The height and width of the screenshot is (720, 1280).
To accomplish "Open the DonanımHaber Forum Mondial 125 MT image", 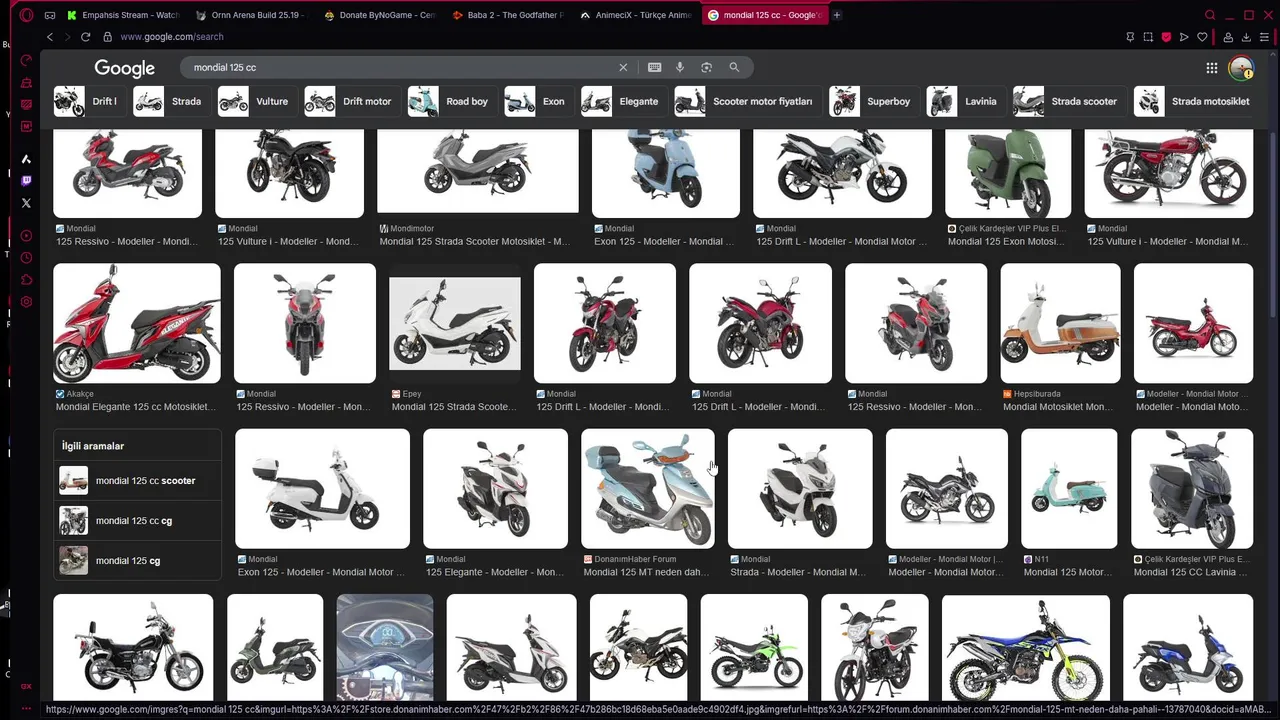I will coord(648,489).
